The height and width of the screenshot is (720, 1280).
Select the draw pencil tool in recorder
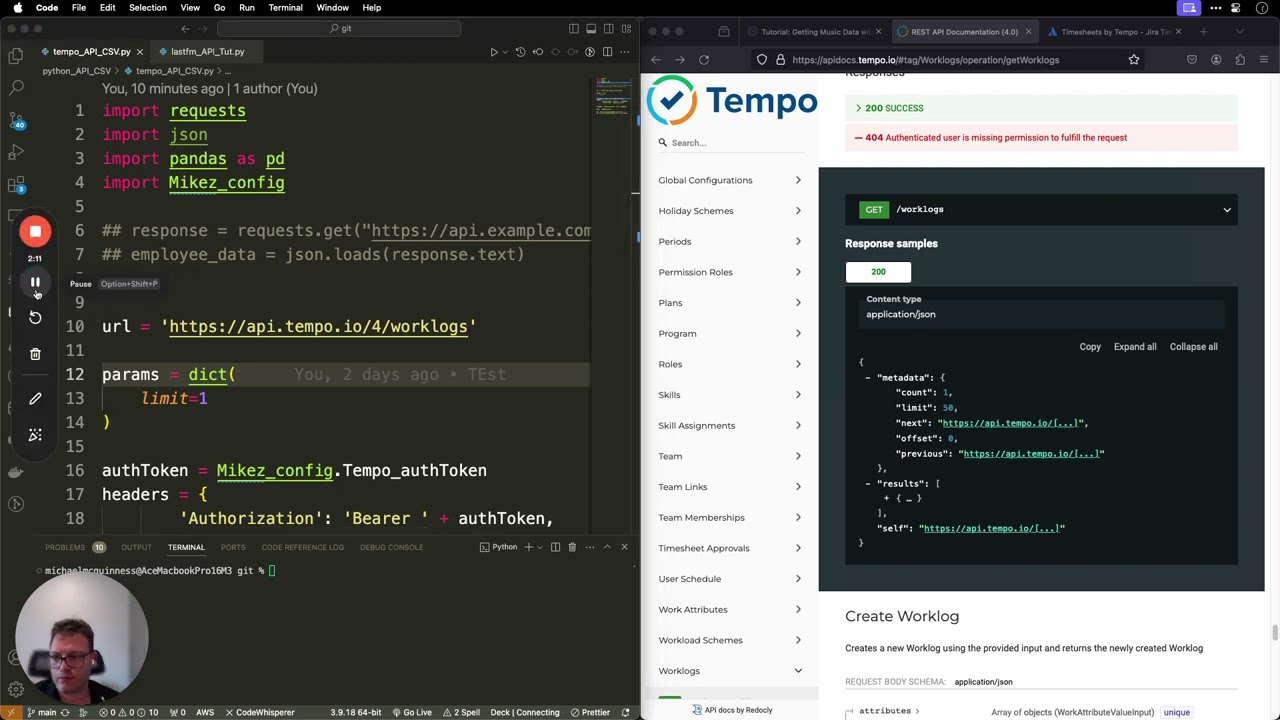[35, 399]
